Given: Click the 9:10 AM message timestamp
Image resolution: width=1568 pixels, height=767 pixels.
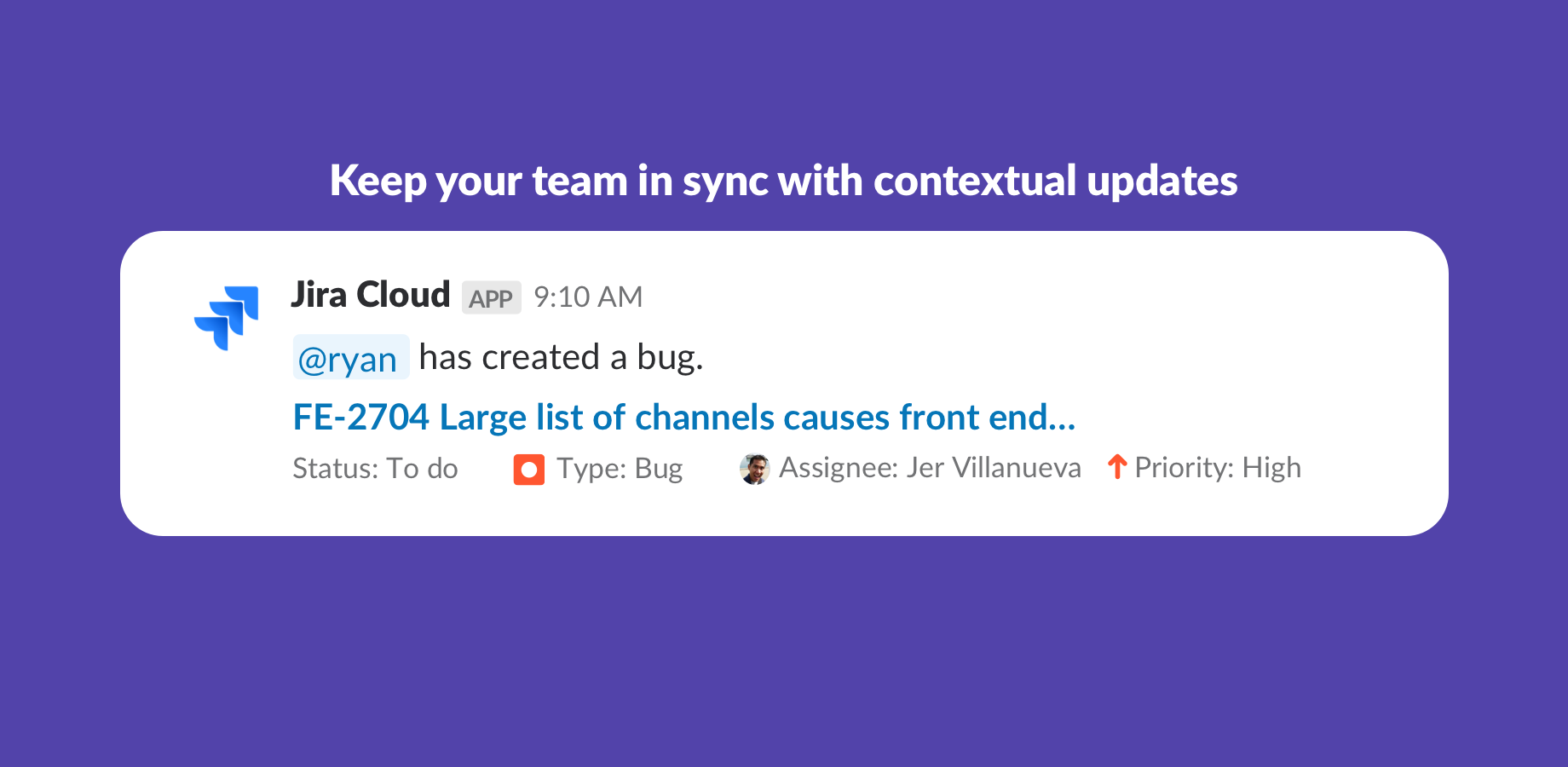Looking at the screenshot, I should tap(588, 297).
